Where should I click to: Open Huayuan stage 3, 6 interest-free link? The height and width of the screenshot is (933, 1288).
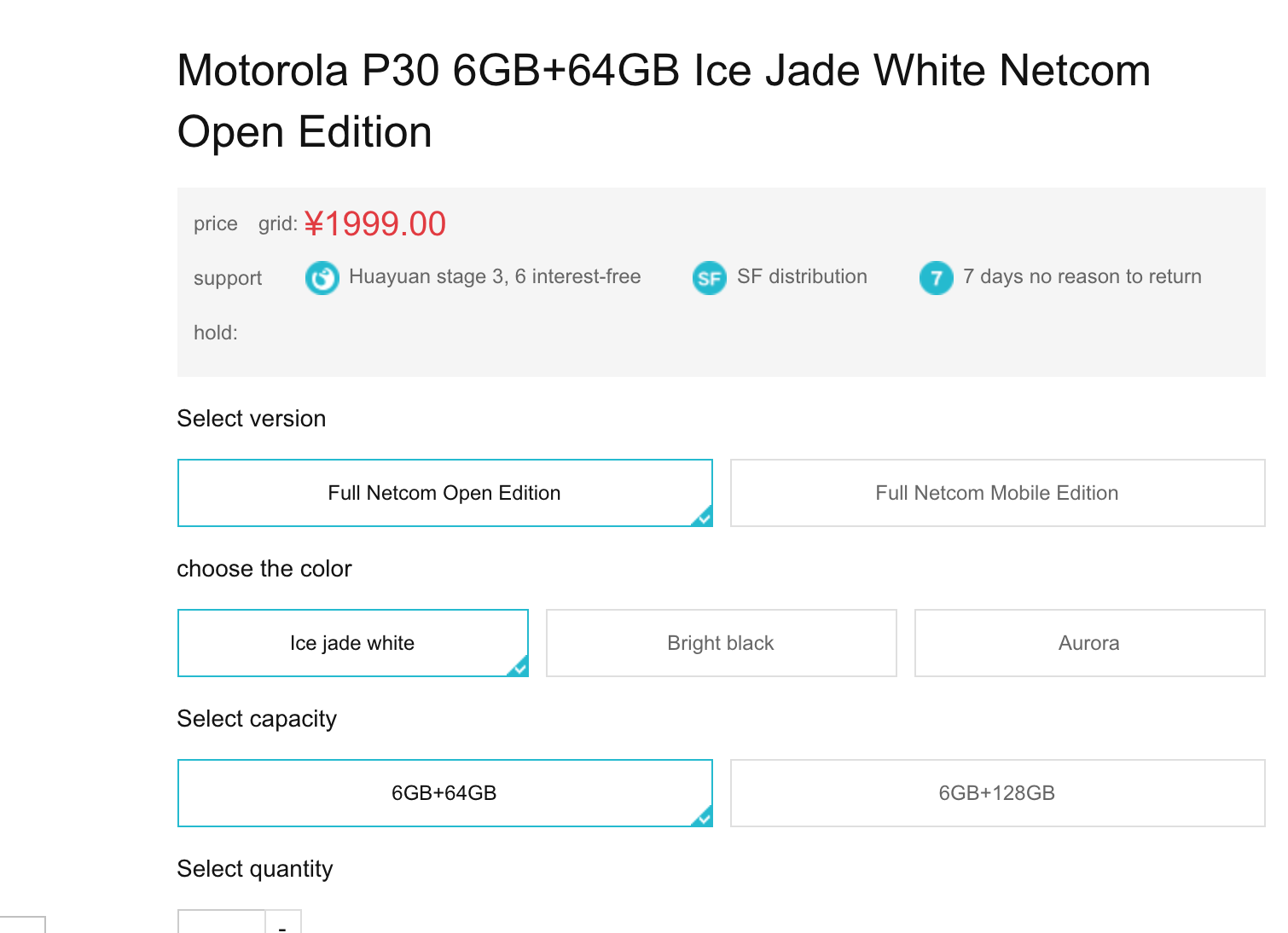coord(495,276)
